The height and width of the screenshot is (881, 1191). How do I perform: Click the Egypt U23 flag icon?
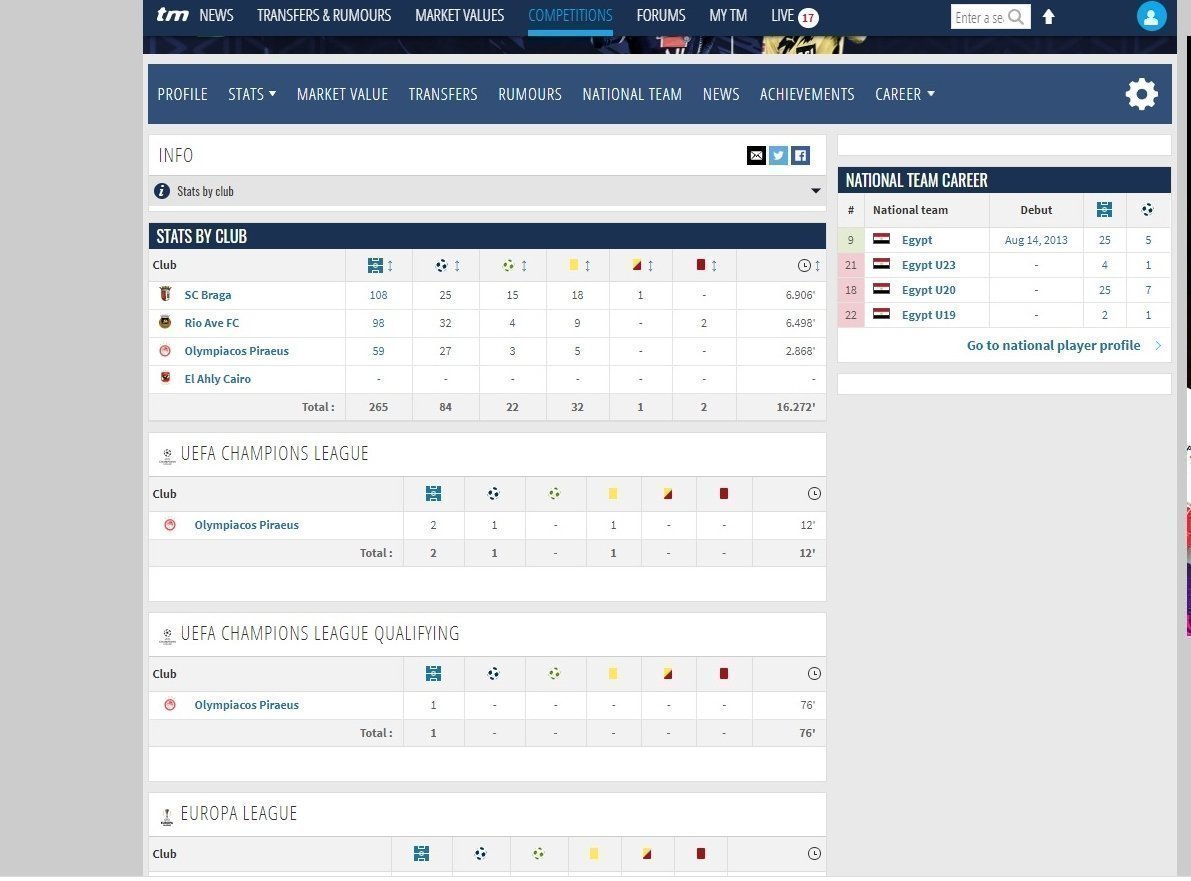click(881, 264)
